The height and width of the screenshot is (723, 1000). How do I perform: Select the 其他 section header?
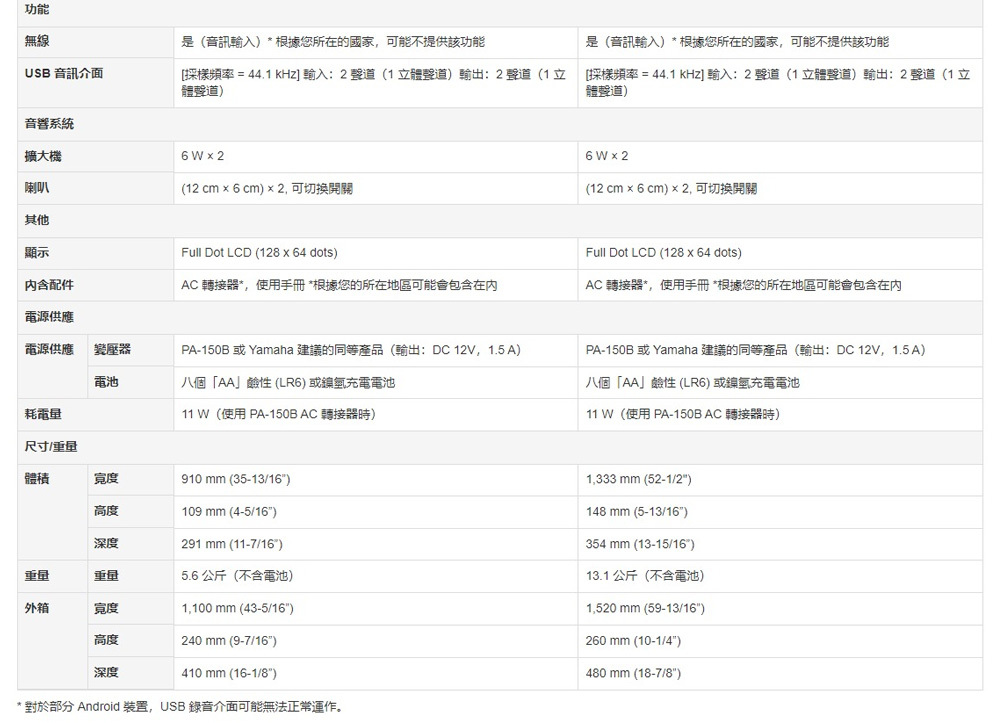[x=37, y=220]
